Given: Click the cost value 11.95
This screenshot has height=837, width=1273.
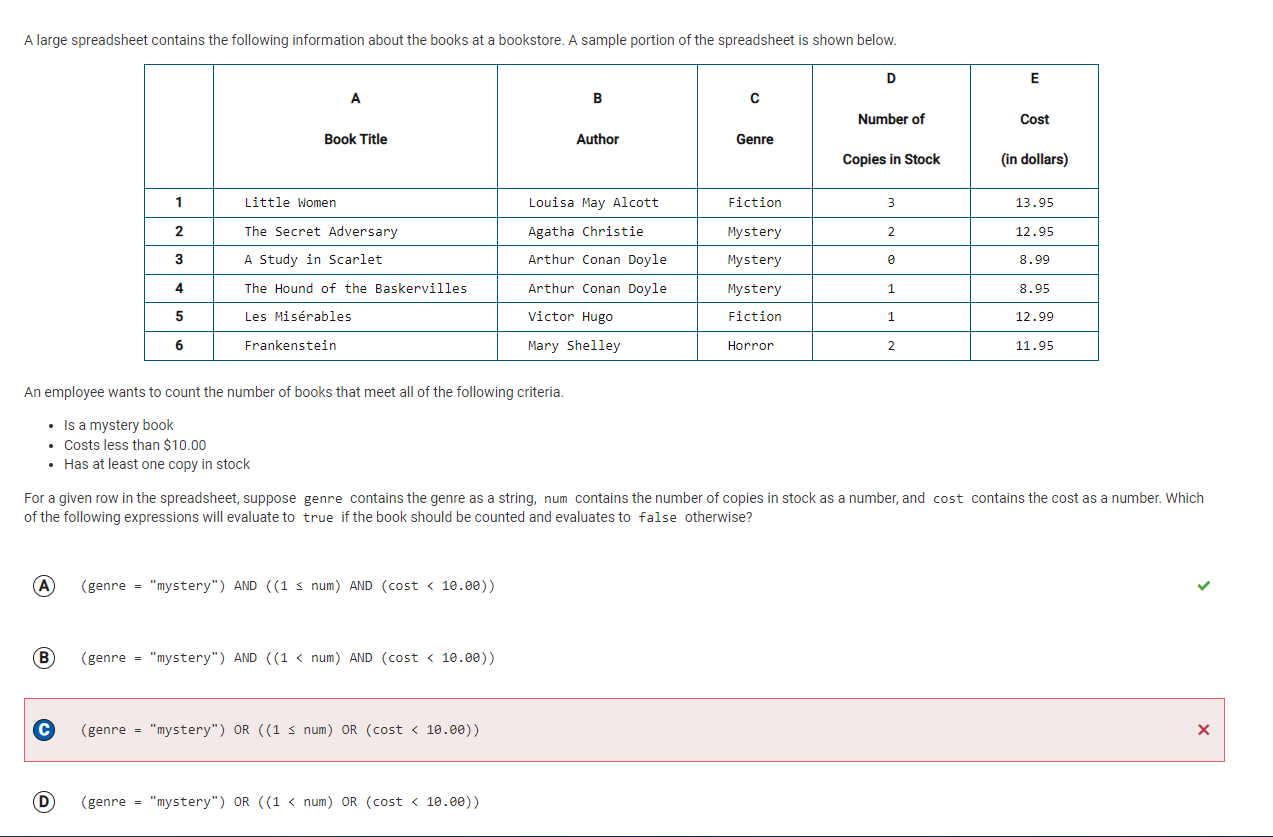Looking at the screenshot, I should 1034,346.
